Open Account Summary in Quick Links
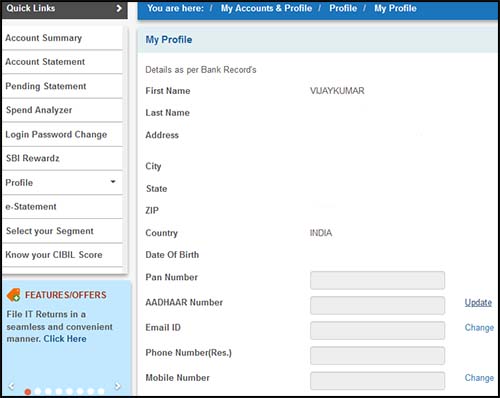The width and height of the screenshot is (500, 398). [44, 38]
